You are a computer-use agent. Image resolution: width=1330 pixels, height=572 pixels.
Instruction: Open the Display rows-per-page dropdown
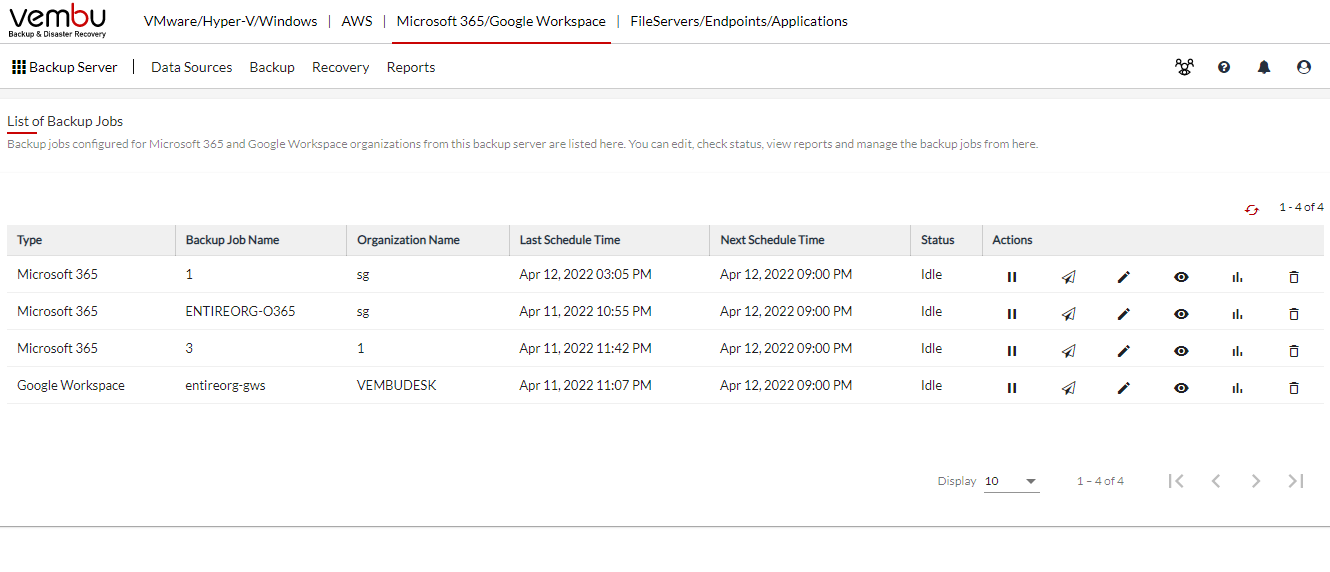pos(1011,481)
